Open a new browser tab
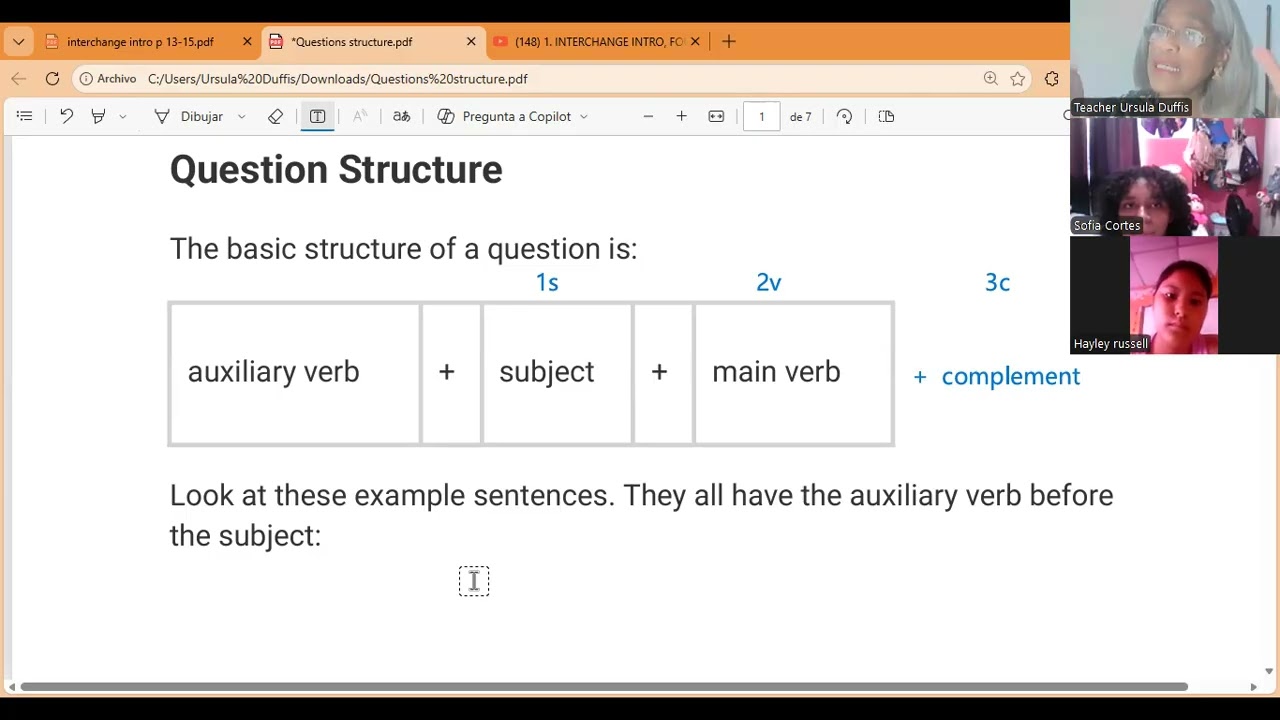Viewport: 1280px width, 720px height. click(729, 42)
